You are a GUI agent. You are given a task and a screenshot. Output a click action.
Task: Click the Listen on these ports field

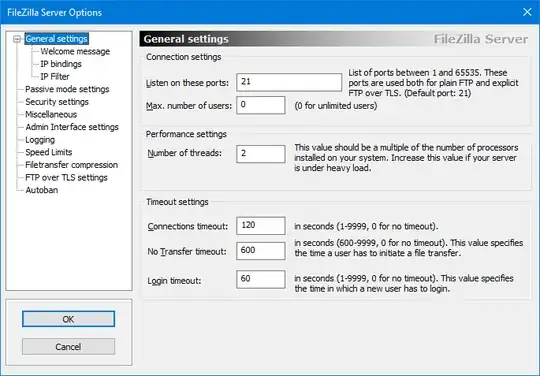289,82
